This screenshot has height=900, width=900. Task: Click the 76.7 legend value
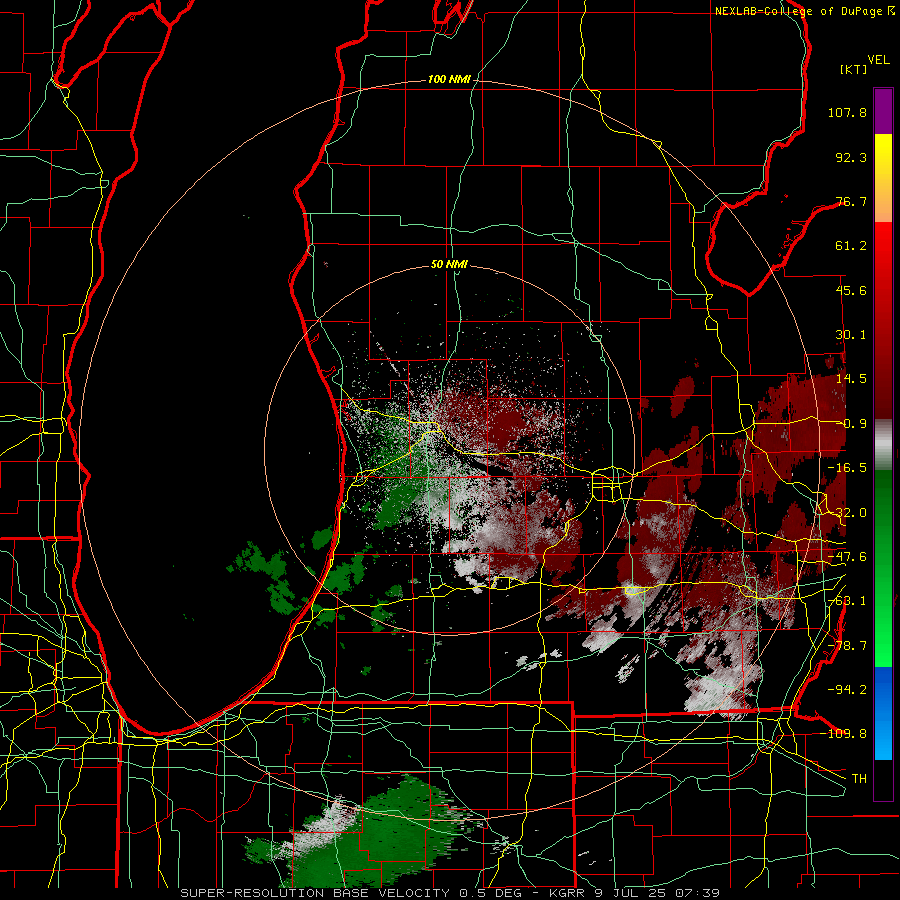[851, 201]
